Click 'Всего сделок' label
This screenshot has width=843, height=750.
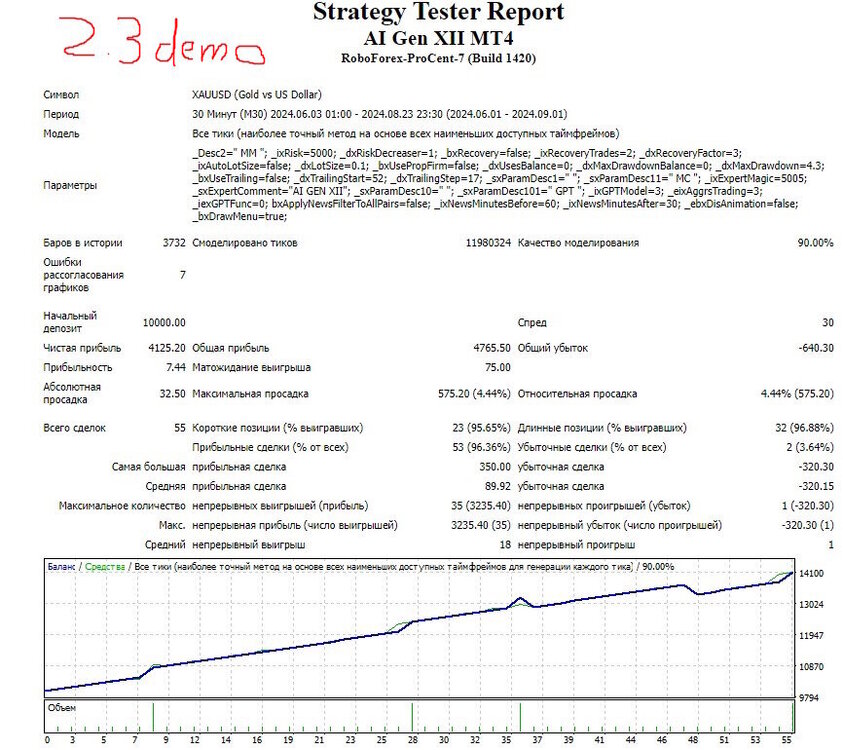coord(74,428)
